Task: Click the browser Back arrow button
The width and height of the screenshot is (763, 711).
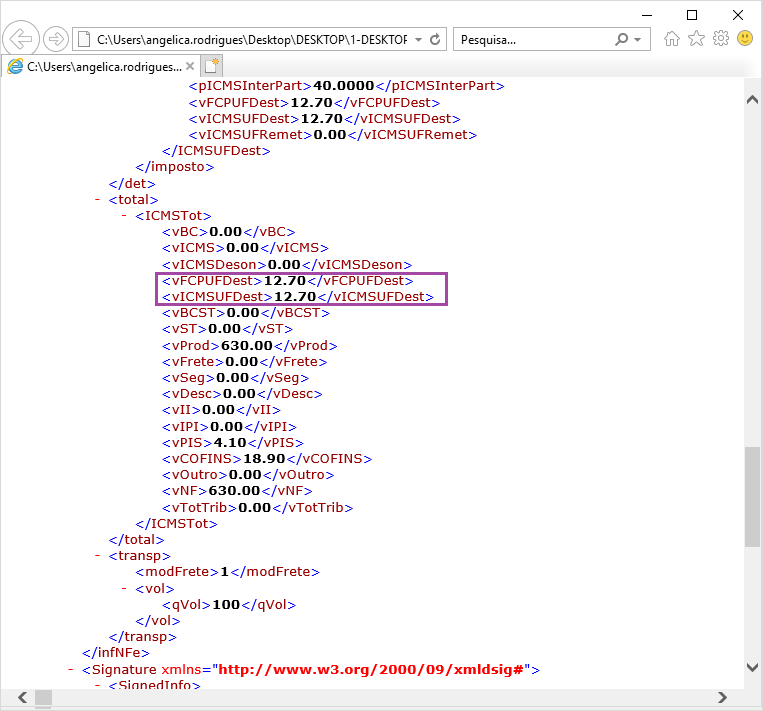Action: point(22,39)
